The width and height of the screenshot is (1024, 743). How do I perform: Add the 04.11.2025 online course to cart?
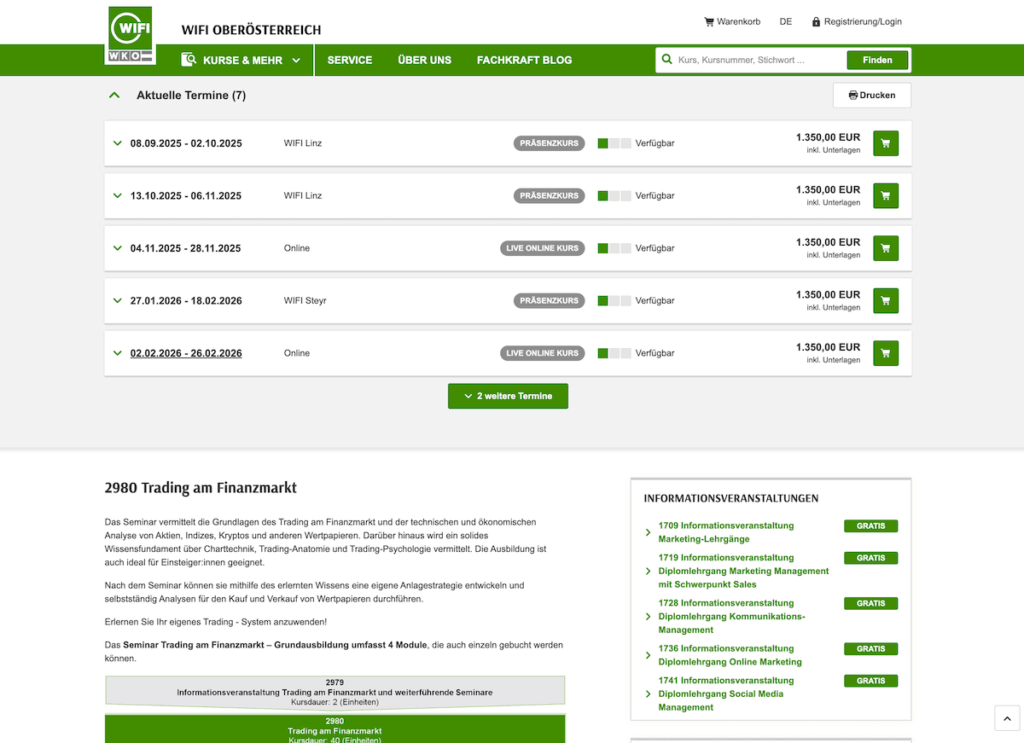885,248
